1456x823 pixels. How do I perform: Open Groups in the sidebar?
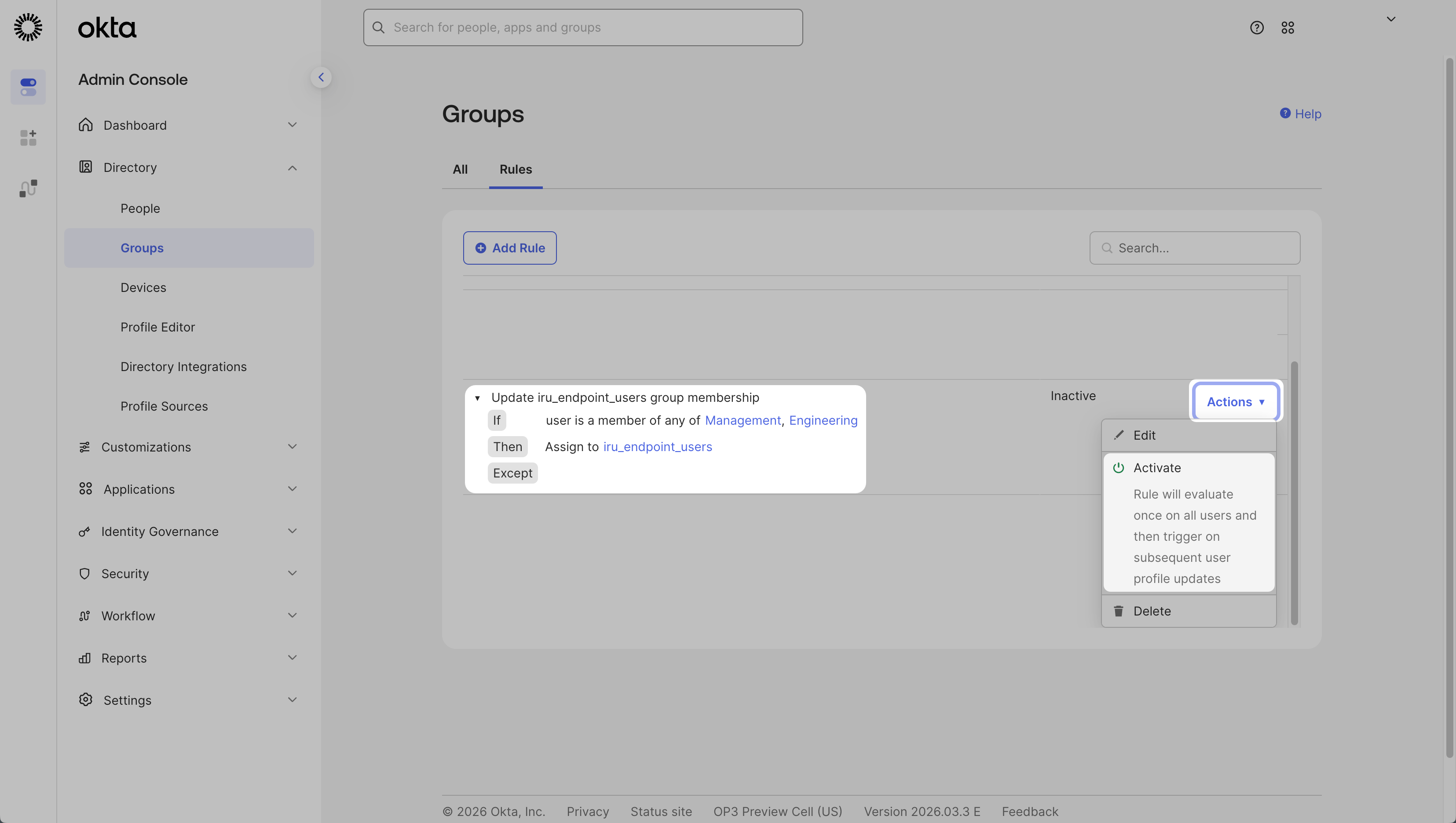pos(189,248)
